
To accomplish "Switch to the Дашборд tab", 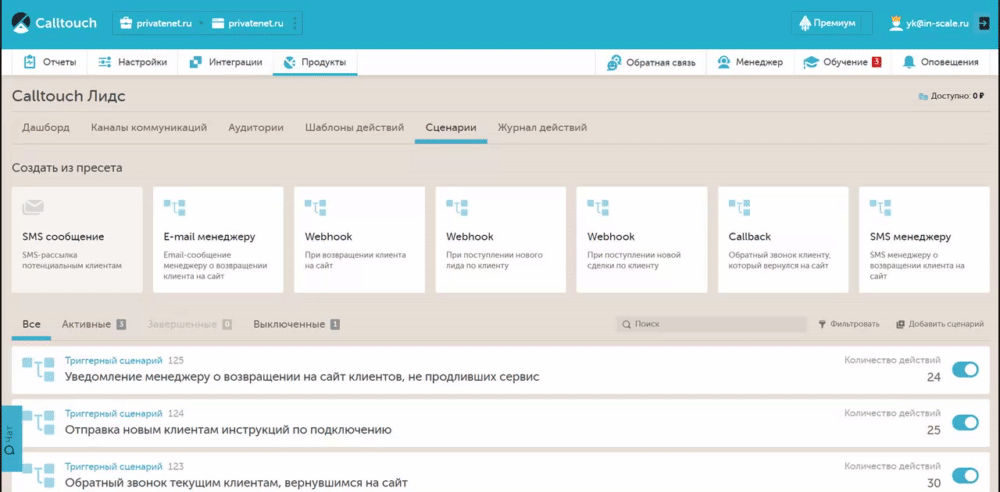I will [46, 128].
